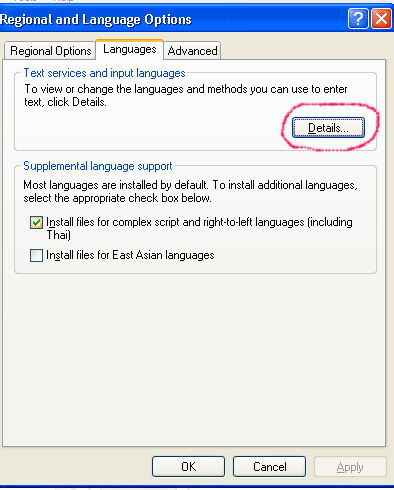Viewport: 394px width, 490px height.
Task: Switch to the Regional Options tab
Action: coord(50,51)
